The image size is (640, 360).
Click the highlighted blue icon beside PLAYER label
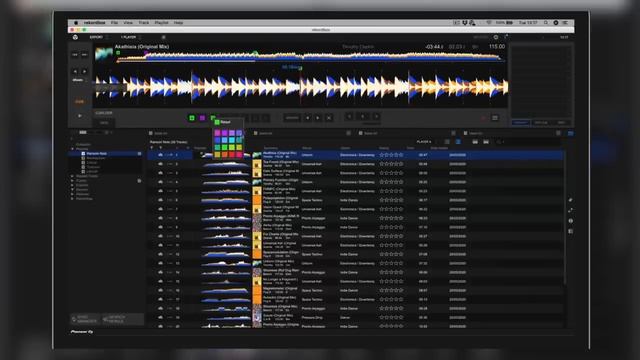click(458, 142)
